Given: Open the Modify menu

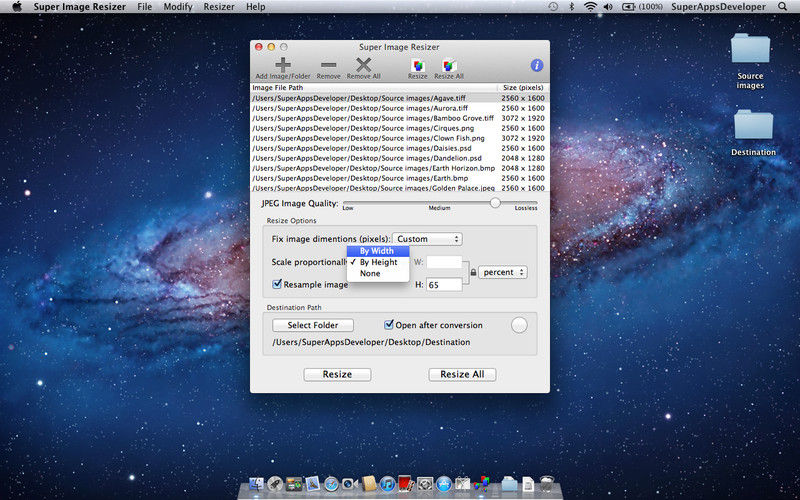Looking at the screenshot, I should click(x=178, y=7).
